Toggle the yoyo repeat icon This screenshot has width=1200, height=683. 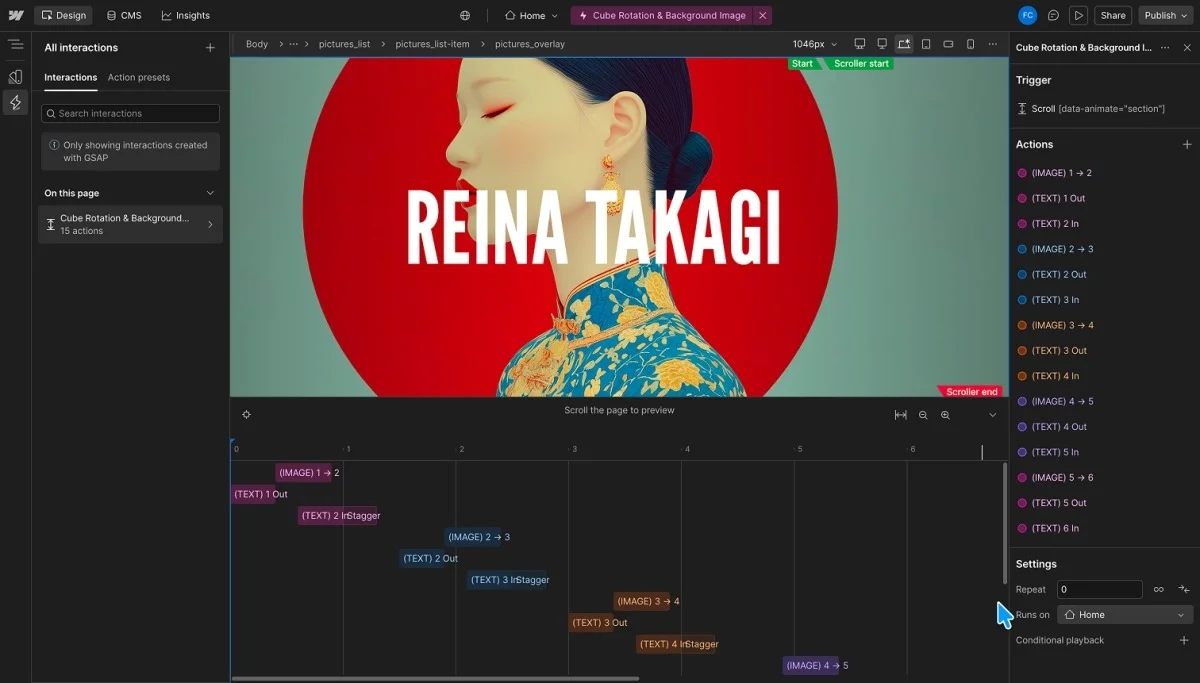coord(1184,589)
